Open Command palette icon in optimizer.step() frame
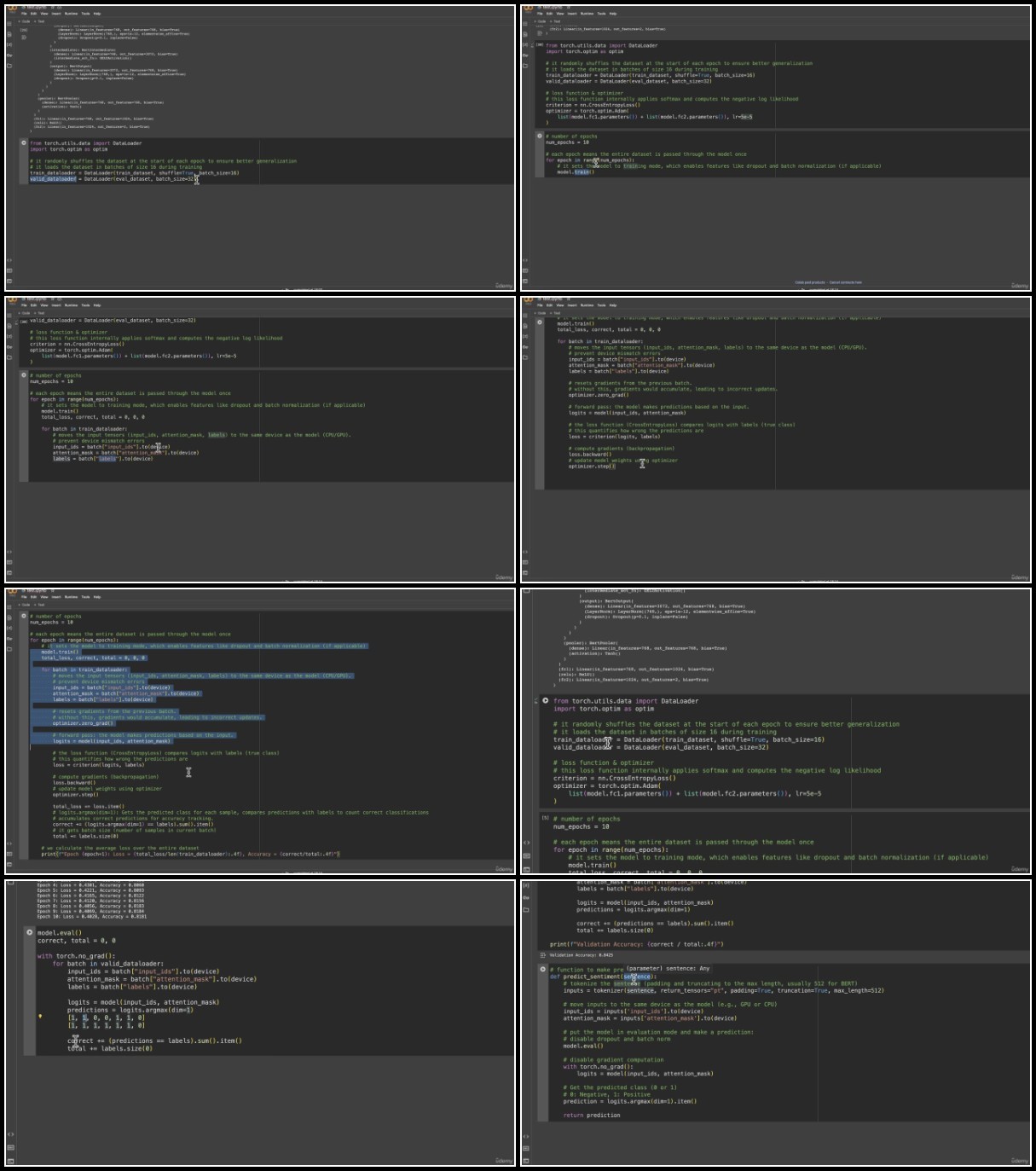Viewport: 1036px width, 1171px height. 526,562
